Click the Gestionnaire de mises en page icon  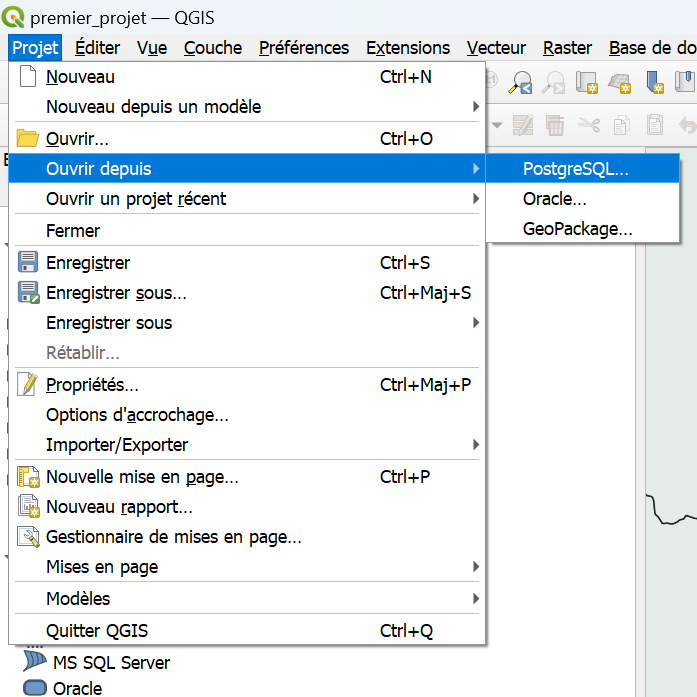click(28, 537)
